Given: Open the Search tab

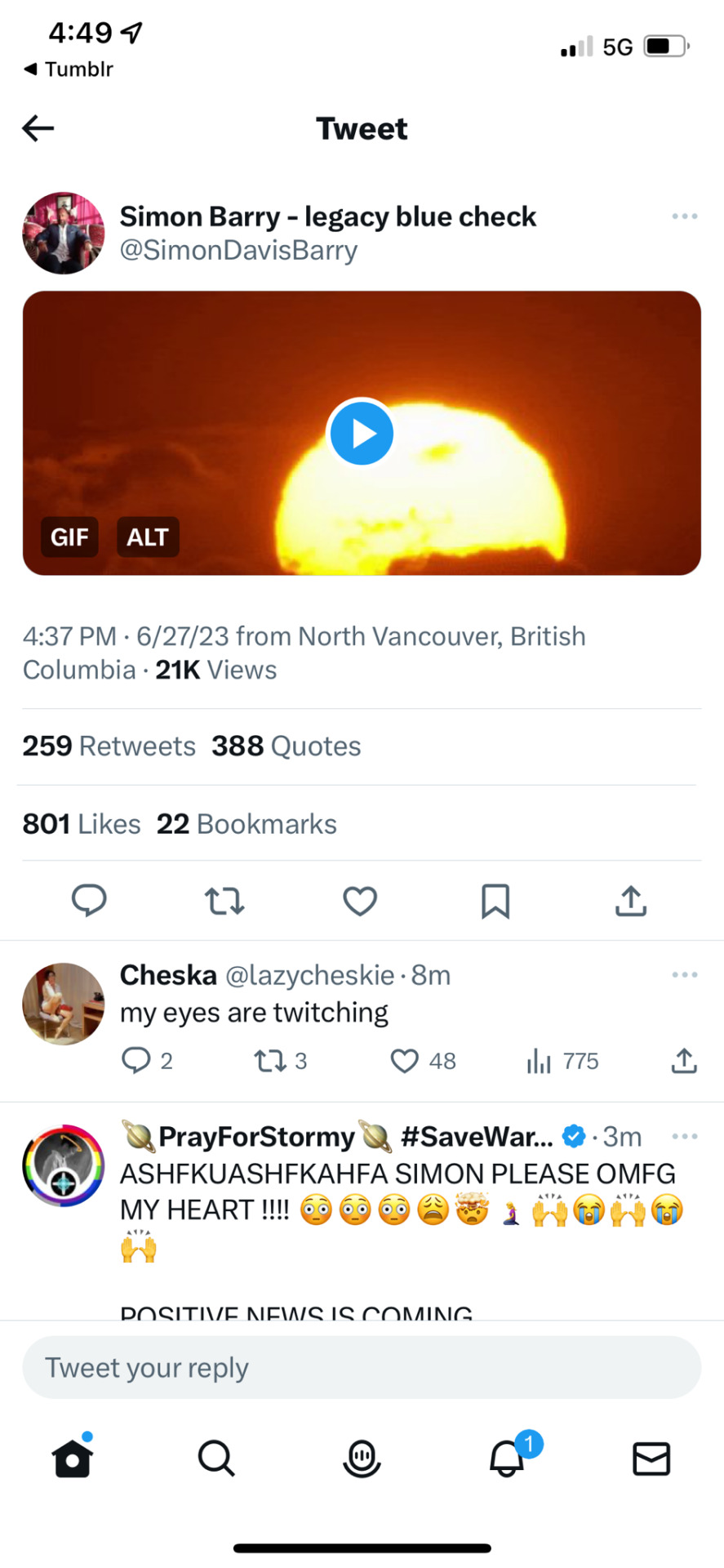Looking at the screenshot, I should coord(216,1458).
